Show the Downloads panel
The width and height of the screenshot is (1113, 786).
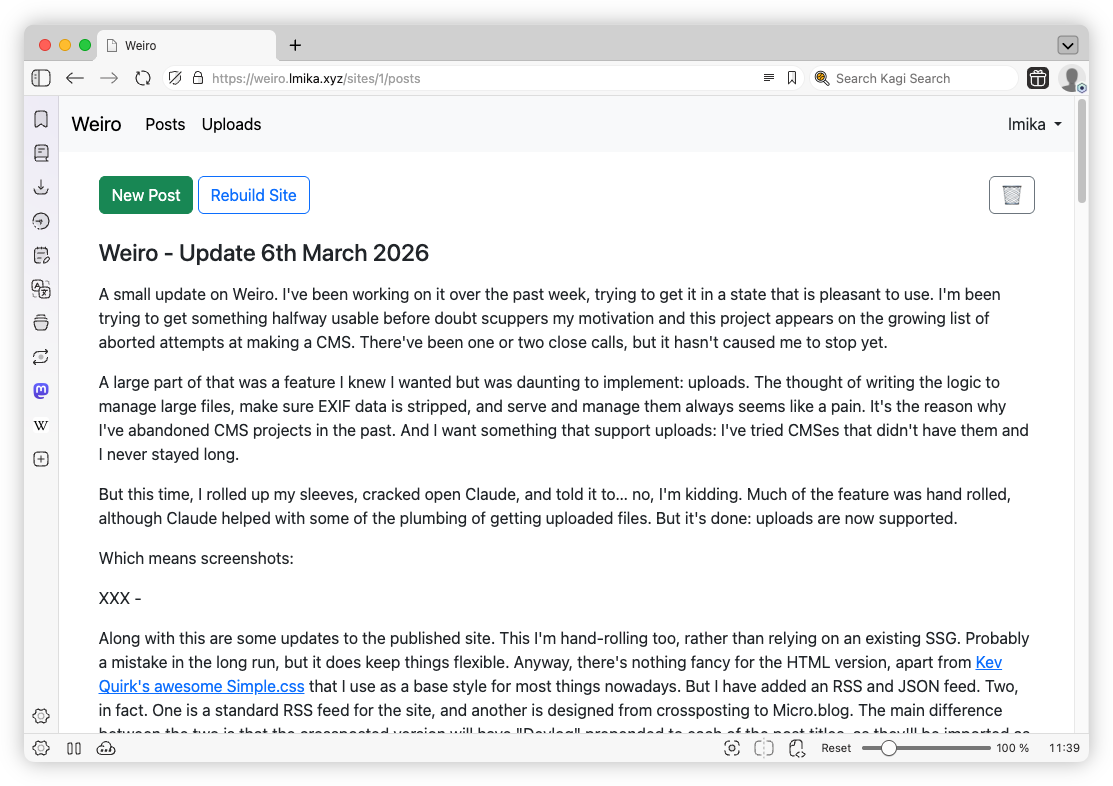[41, 187]
